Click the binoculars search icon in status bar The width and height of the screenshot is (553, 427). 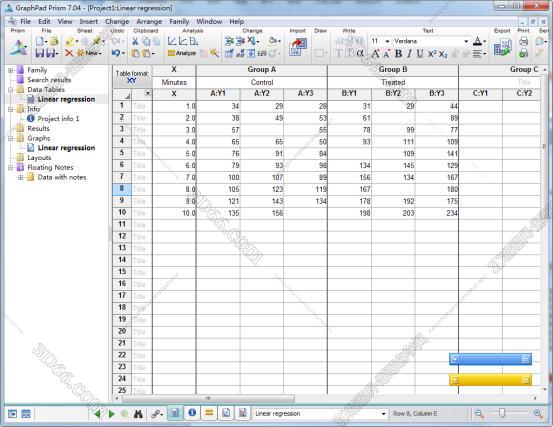[138, 414]
